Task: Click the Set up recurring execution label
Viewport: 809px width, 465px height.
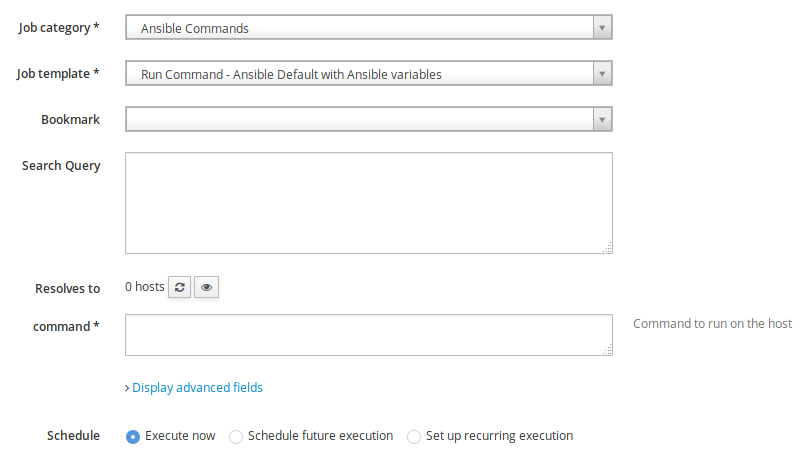Action: [499, 436]
